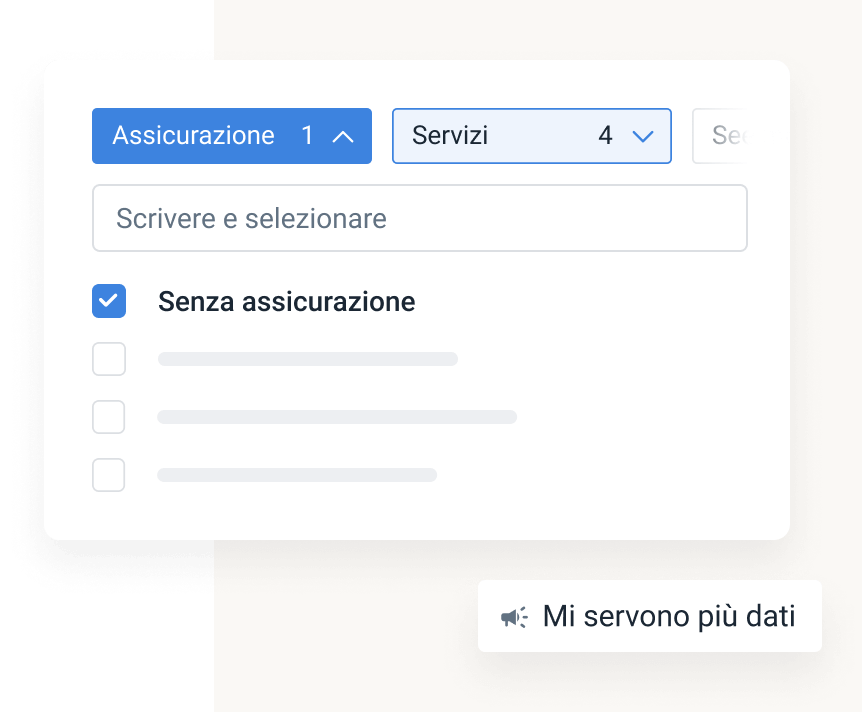Screen dimensions: 866x718
Task: Select the Senza assicurazione label text
Action: pos(287,302)
